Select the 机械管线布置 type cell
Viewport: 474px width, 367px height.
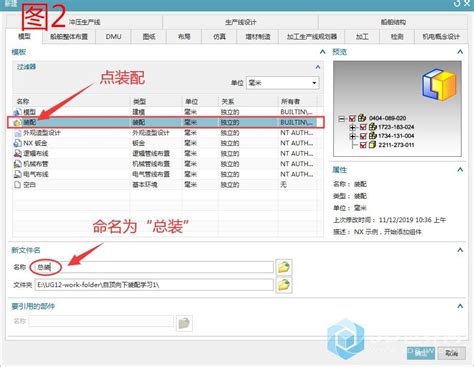pyautogui.click(x=151, y=164)
